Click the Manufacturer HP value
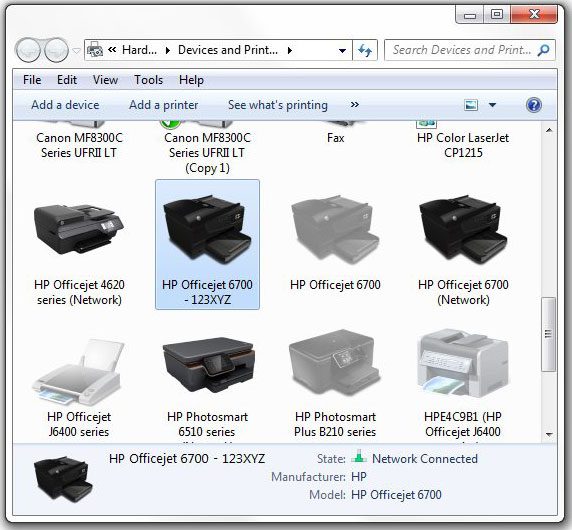The height and width of the screenshot is (530, 572). pyautogui.click(x=359, y=477)
